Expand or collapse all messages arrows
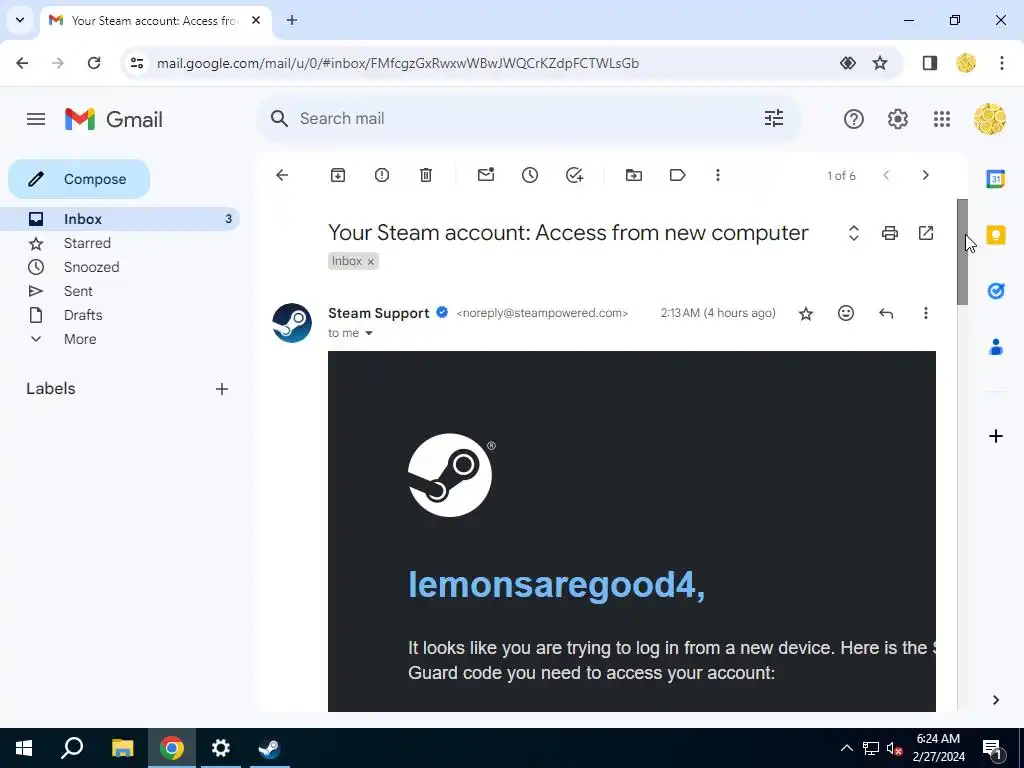This screenshot has height=768, width=1024. (854, 233)
